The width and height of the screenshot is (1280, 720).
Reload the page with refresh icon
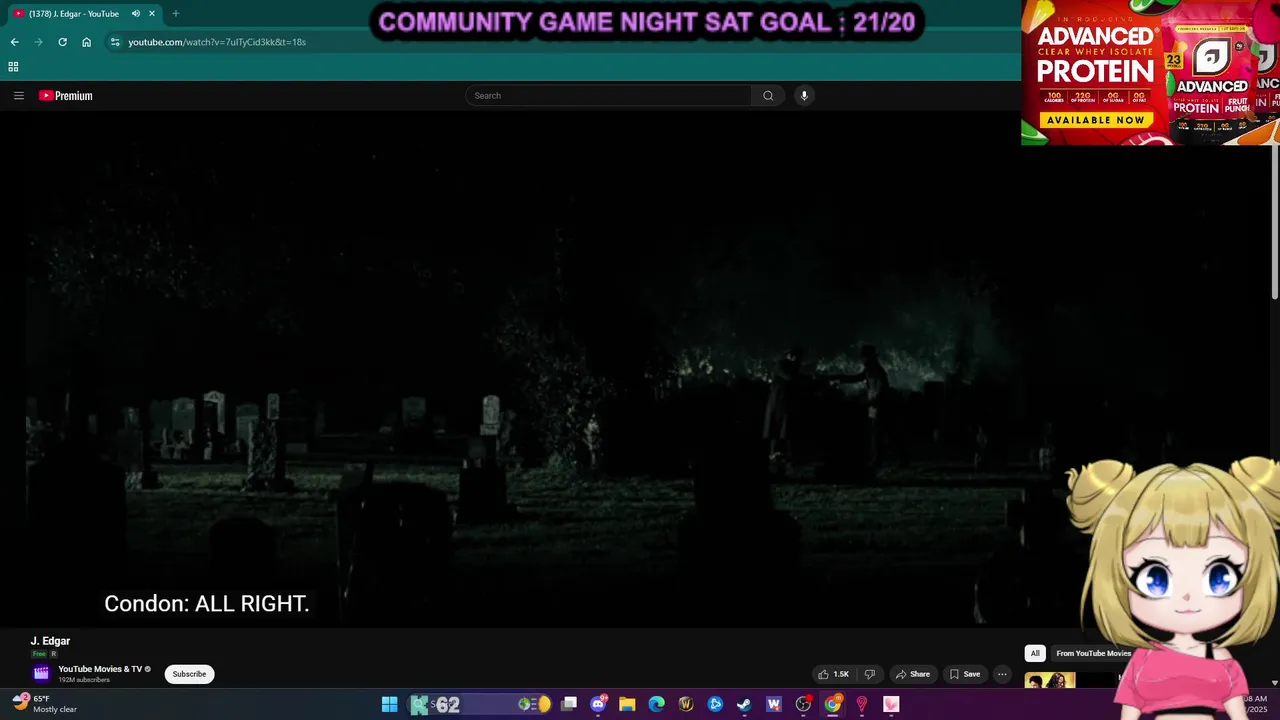point(62,42)
